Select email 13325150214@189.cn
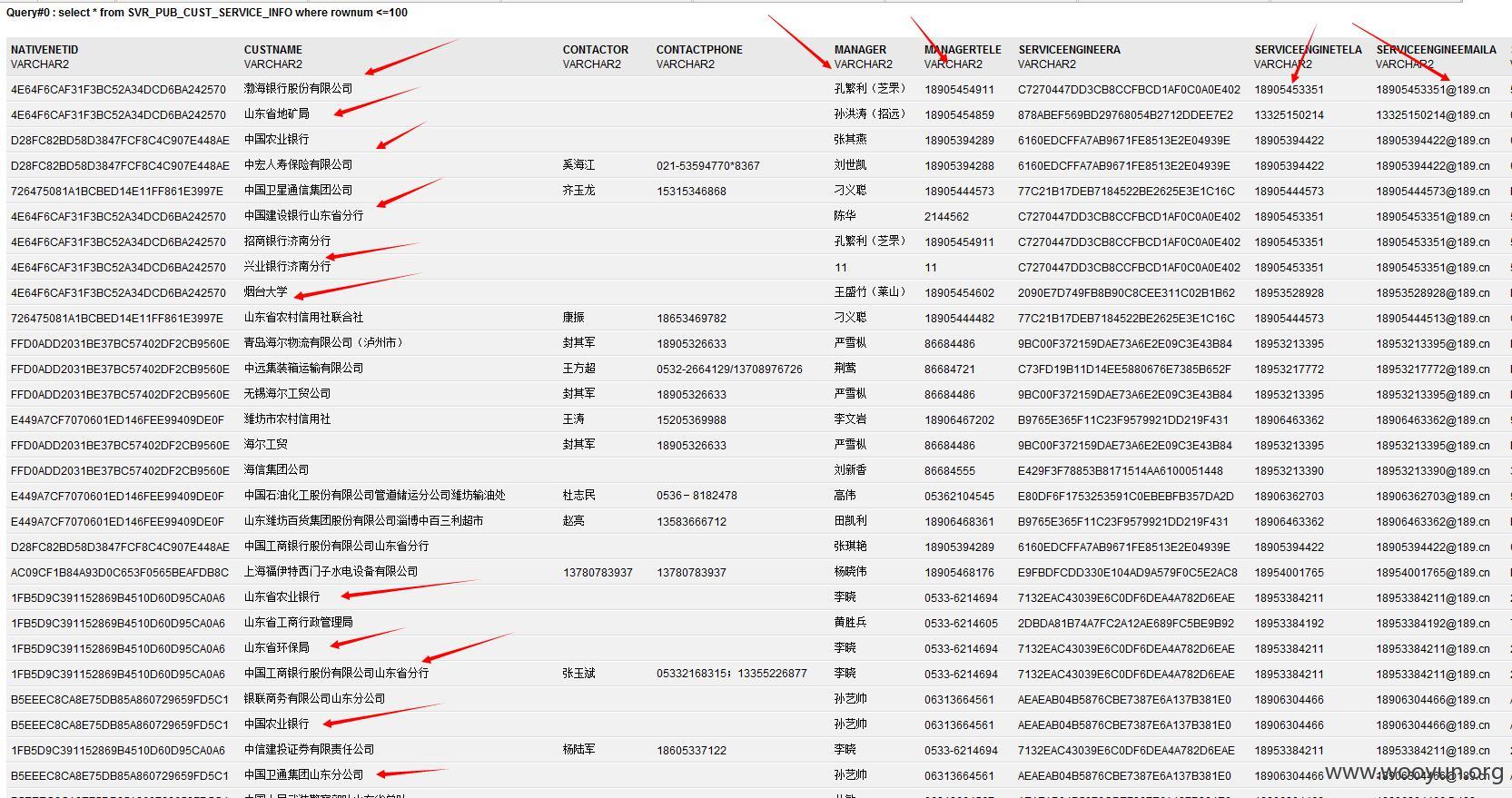1512x798 pixels. tap(1433, 115)
